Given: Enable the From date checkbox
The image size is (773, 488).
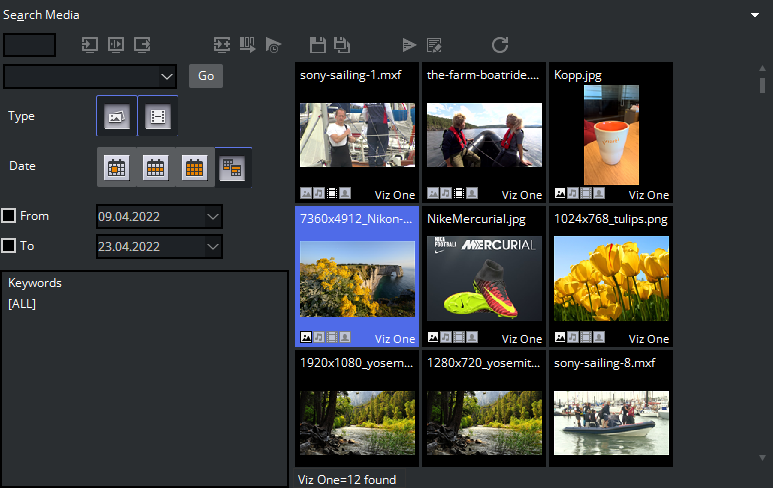Looking at the screenshot, I should pyautogui.click(x=9, y=216).
